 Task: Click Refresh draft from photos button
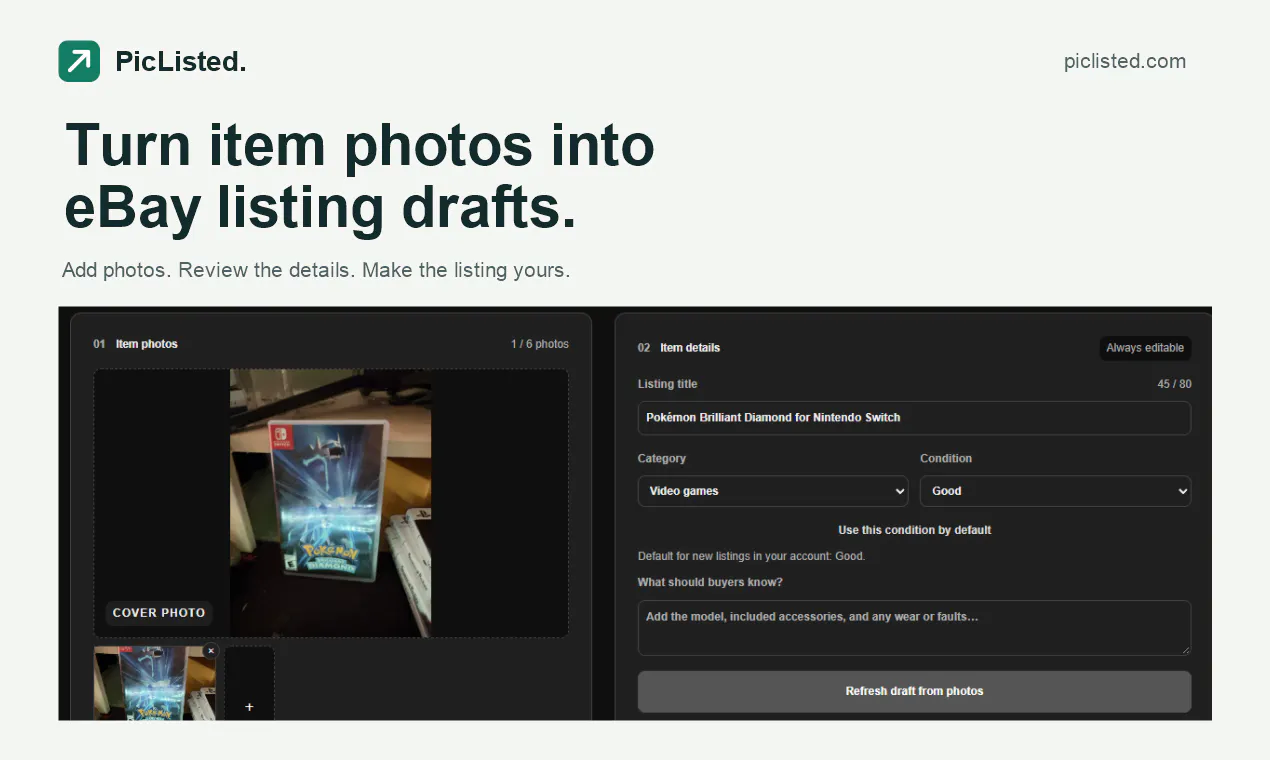coord(914,691)
